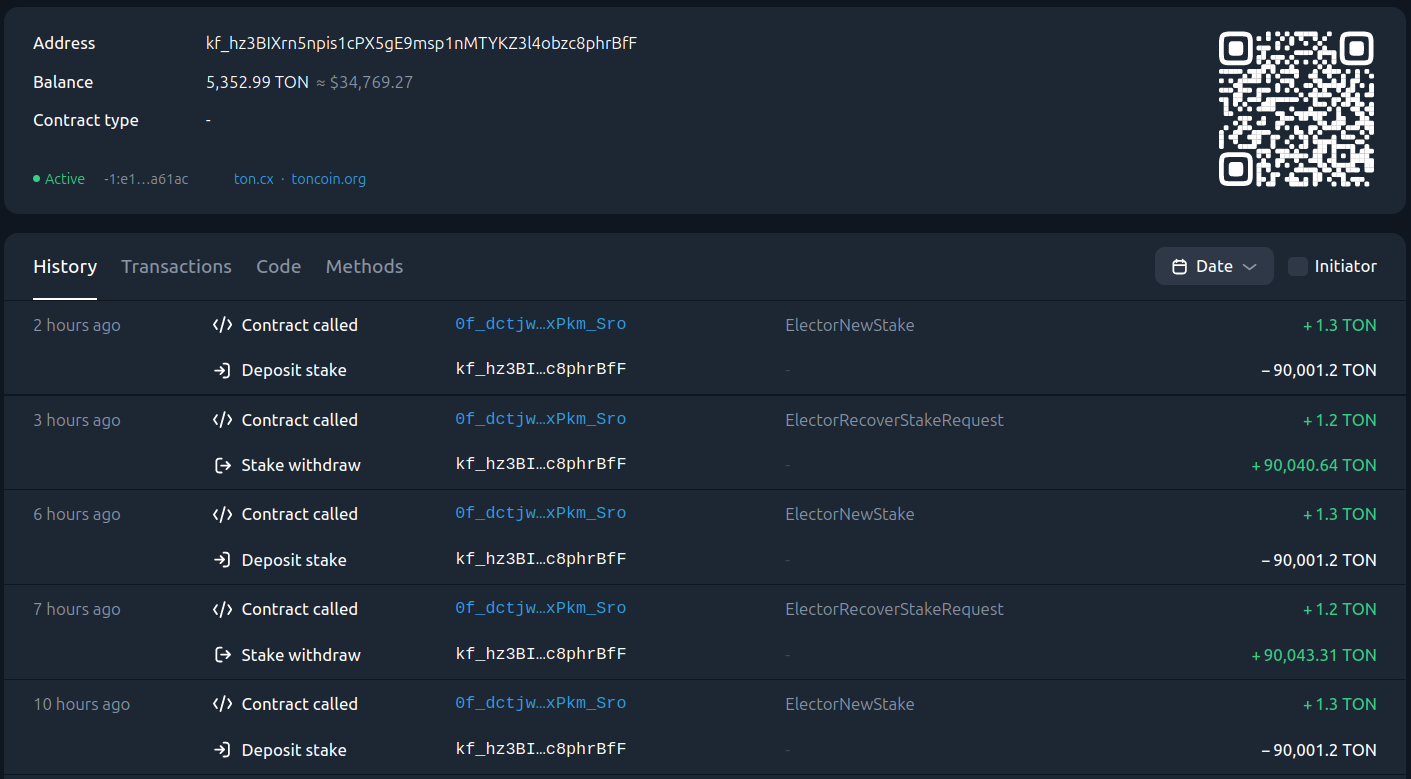This screenshot has height=779, width=1411.
Task: Click the raw address -1:e1…a61ac
Action: click(145, 179)
